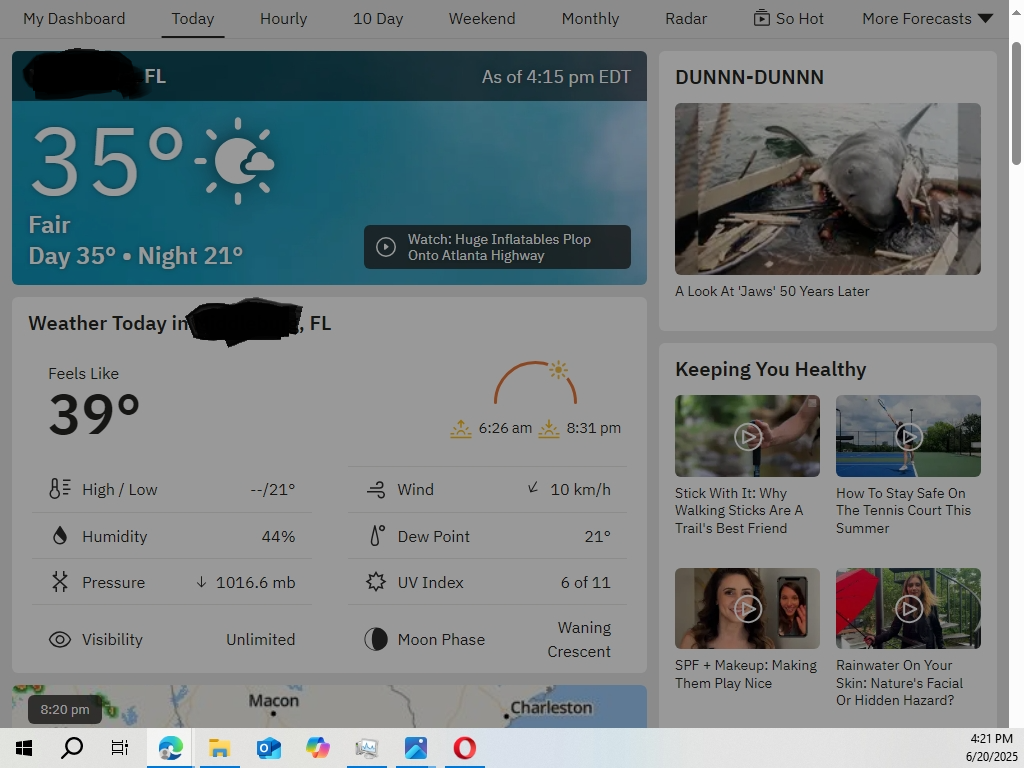1024x768 pixels.
Task: Open Rainwater On Your Skin article link
Action: 899,683
